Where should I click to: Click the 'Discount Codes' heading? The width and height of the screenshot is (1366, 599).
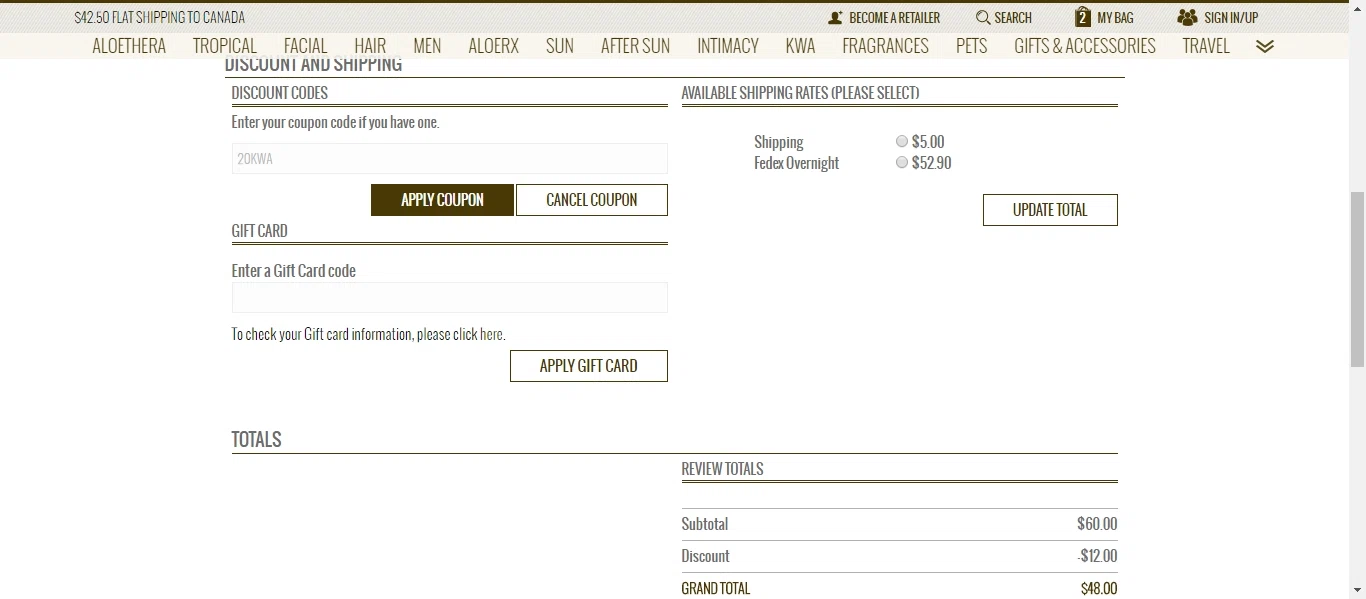tap(280, 93)
